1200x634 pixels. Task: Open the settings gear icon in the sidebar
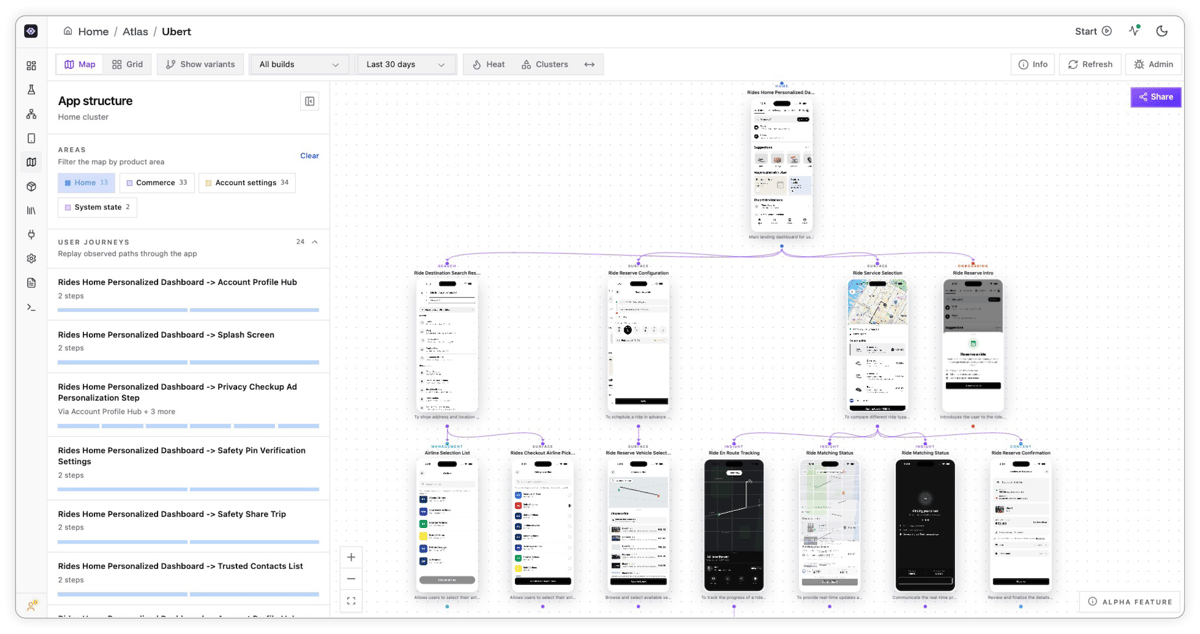(31, 258)
